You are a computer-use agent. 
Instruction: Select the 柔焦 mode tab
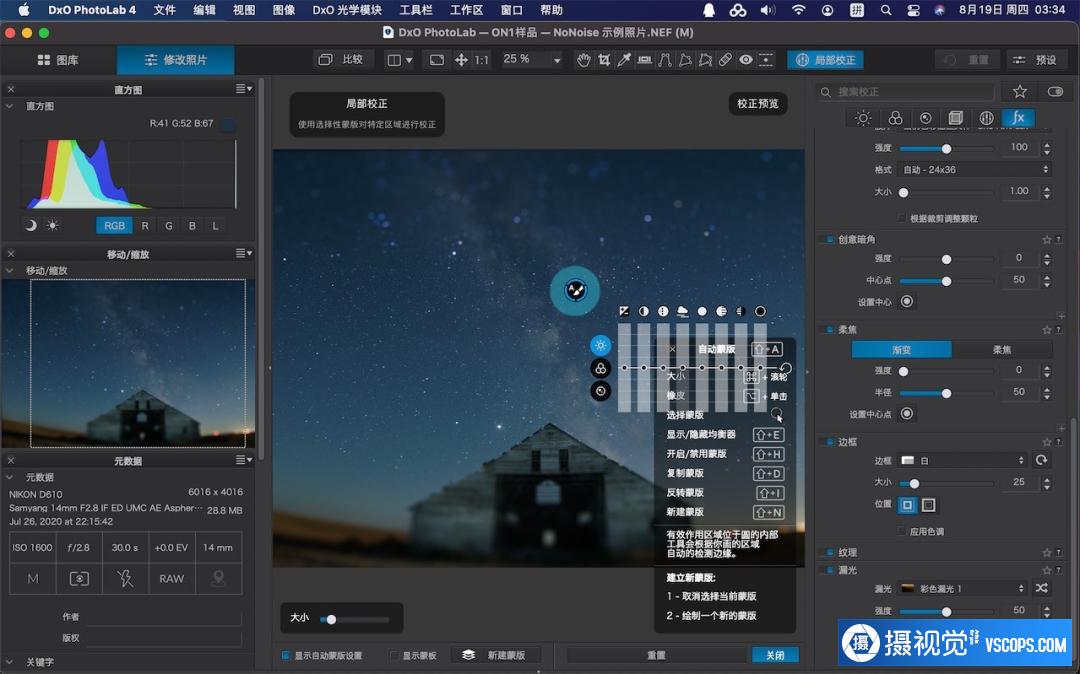coord(1002,350)
